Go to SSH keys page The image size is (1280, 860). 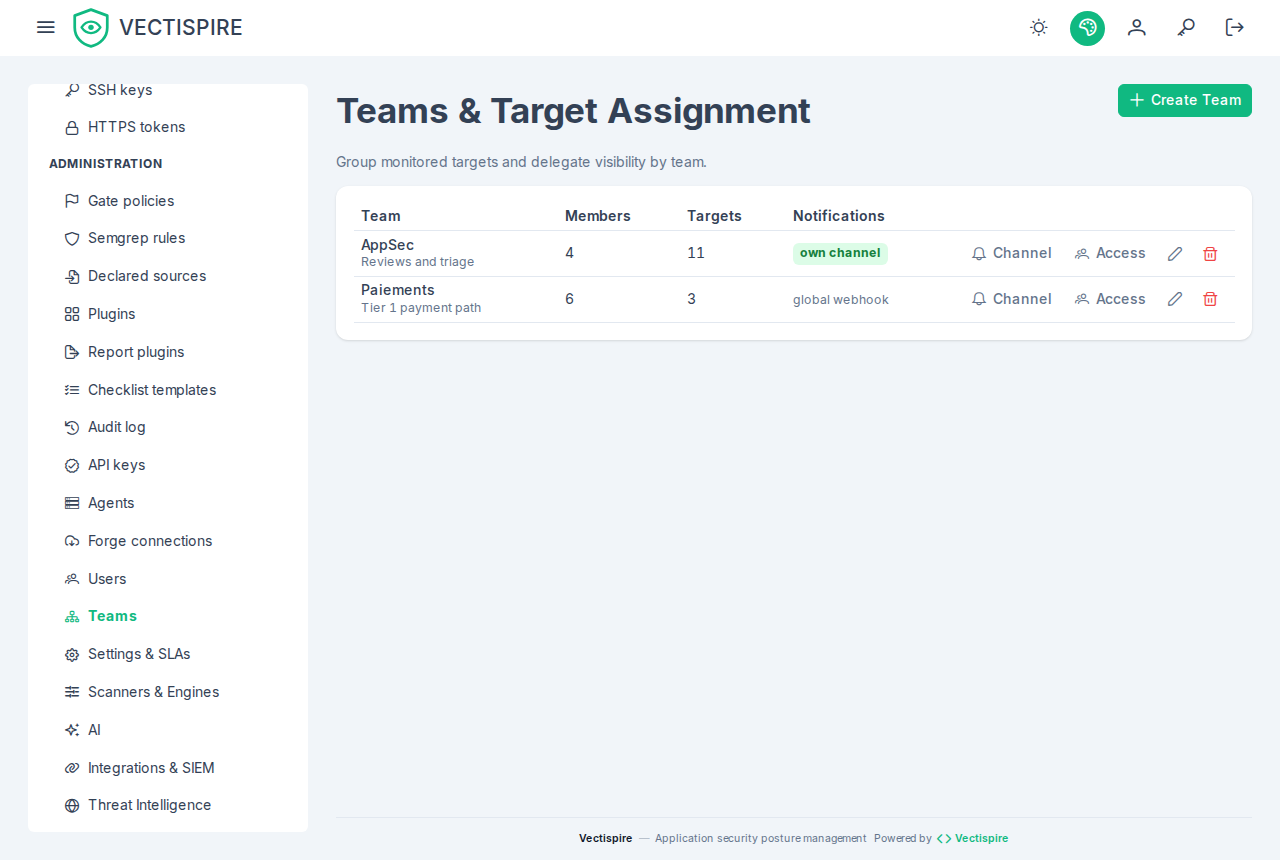click(168, 90)
